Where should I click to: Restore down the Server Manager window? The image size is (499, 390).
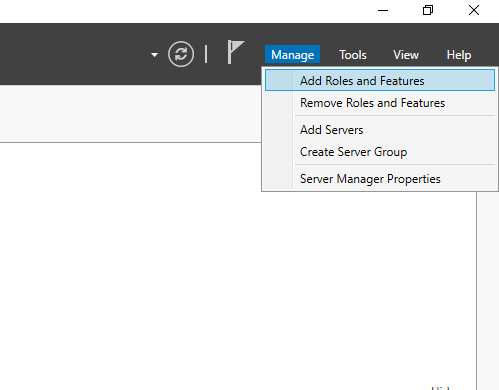[428, 10]
